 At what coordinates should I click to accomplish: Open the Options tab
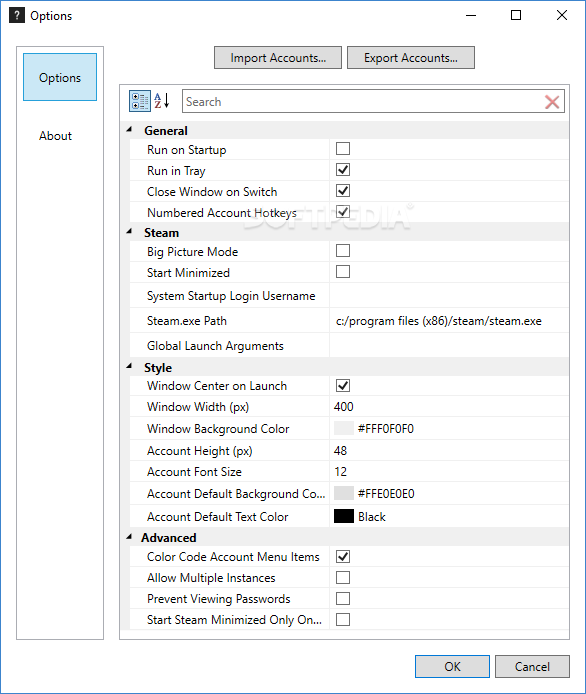coord(60,77)
